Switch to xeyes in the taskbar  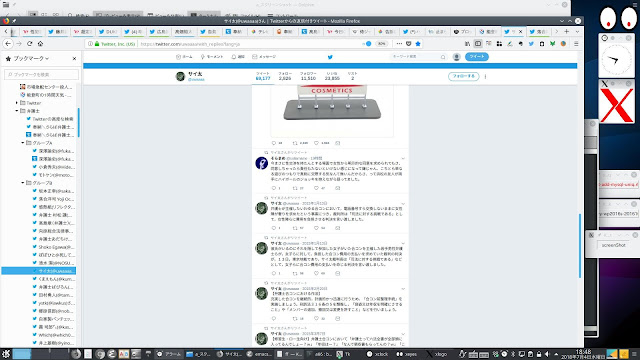pos(407,354)
